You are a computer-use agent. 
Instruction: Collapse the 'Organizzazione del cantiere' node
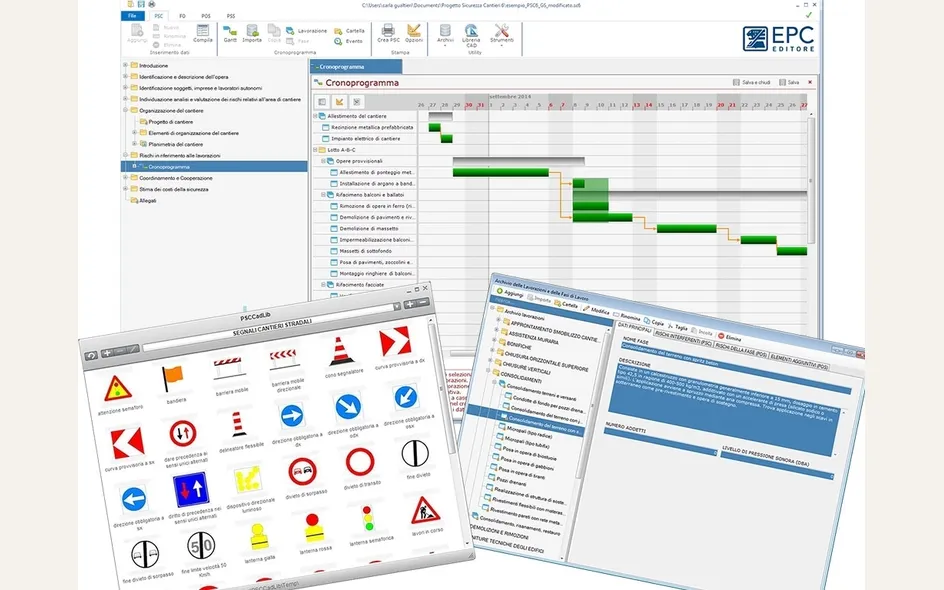tap(125, 110)
